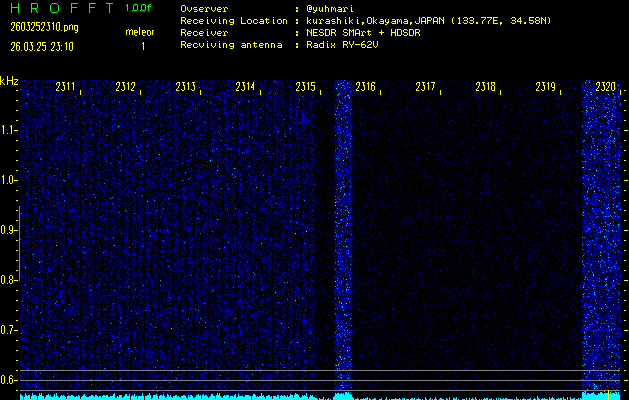
Task: Click the @yuhmari observer name
Action: click(x=328, y=8)
